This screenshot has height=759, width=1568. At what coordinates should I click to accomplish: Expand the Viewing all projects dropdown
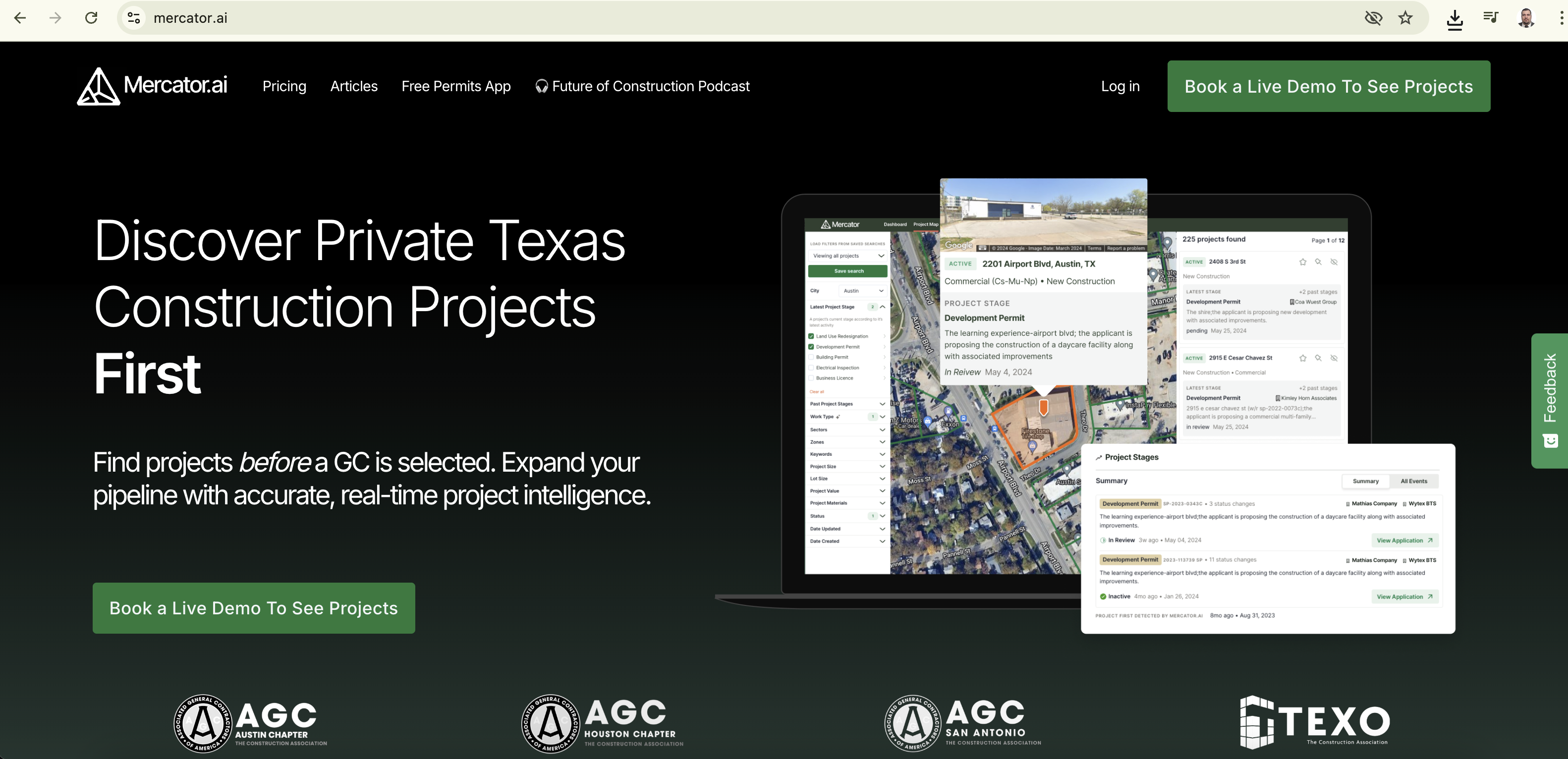(x=847, y=256)
